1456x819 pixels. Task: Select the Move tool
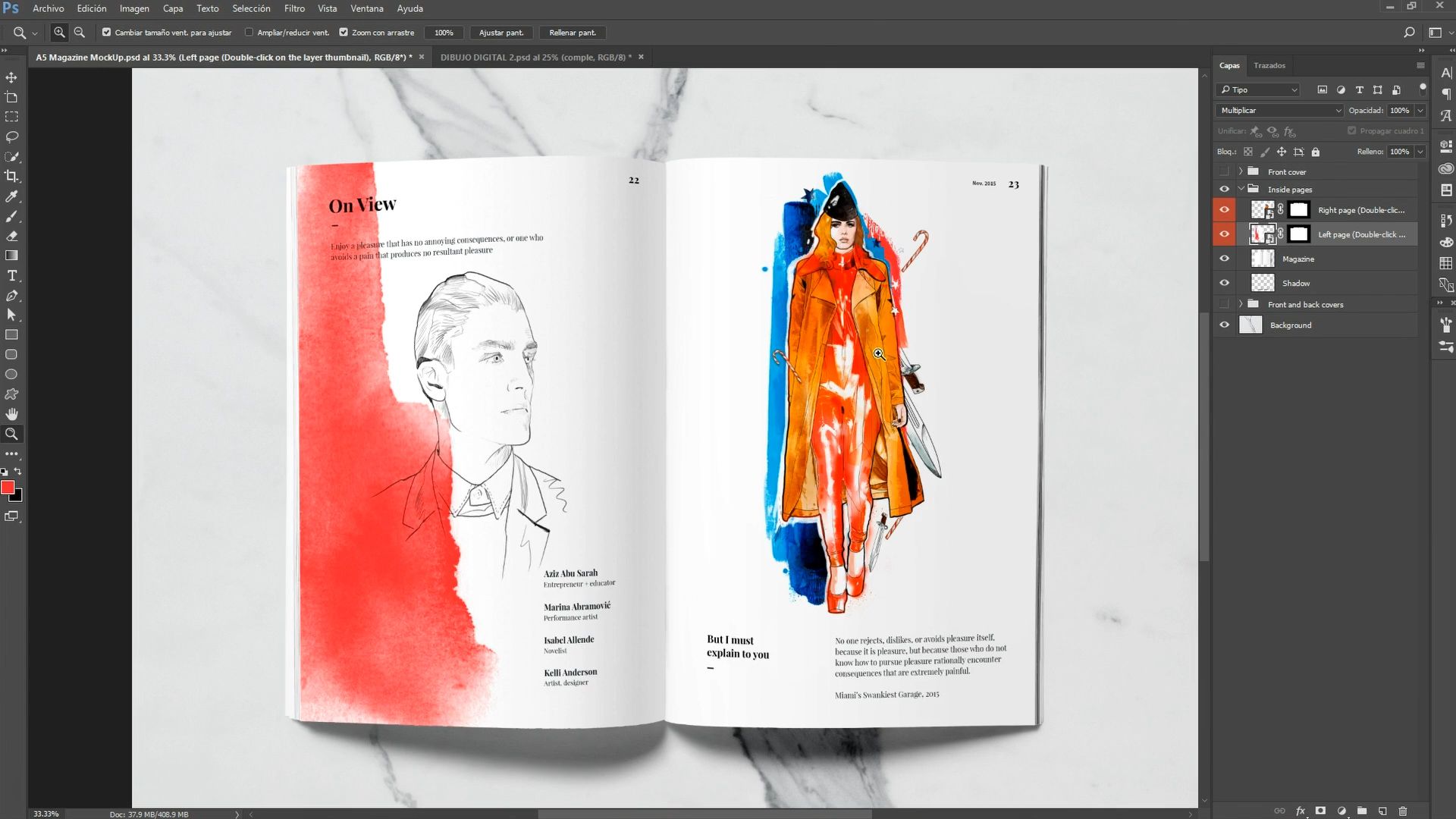point(11,77)
